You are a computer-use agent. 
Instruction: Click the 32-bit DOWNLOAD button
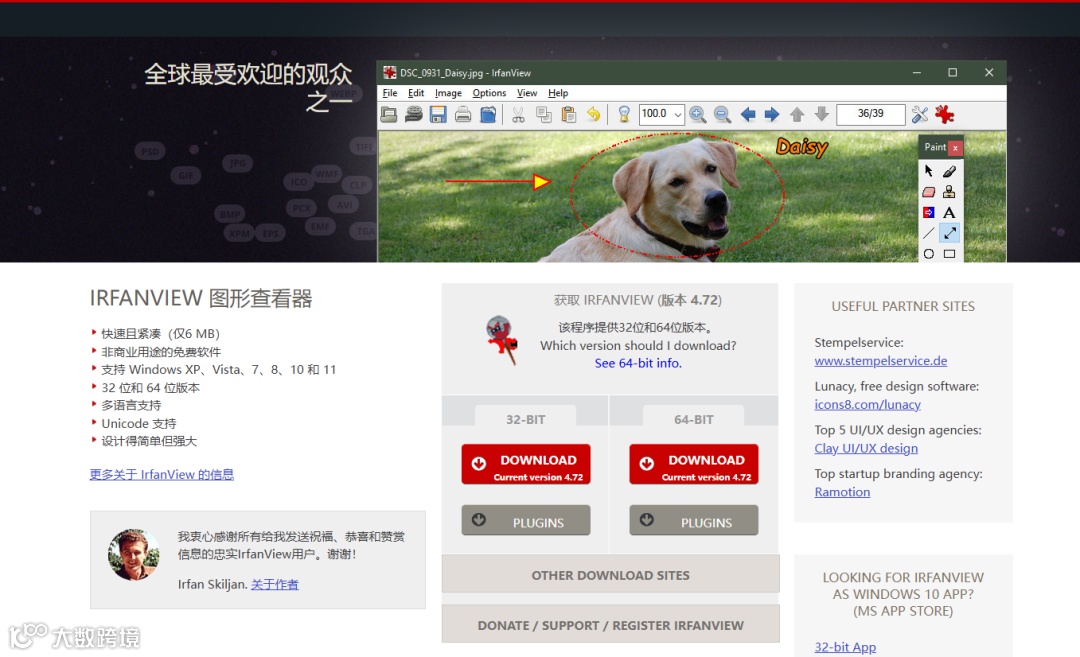[x=526, y=465]
